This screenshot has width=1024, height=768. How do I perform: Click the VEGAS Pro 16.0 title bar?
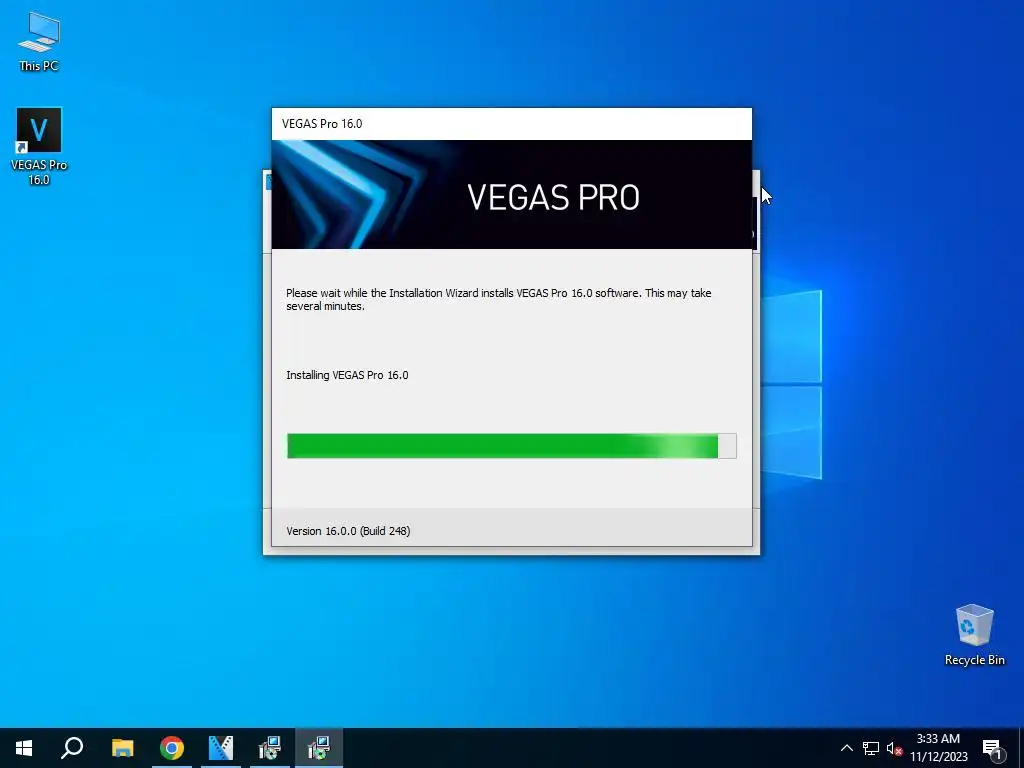(x=511, y=124)
